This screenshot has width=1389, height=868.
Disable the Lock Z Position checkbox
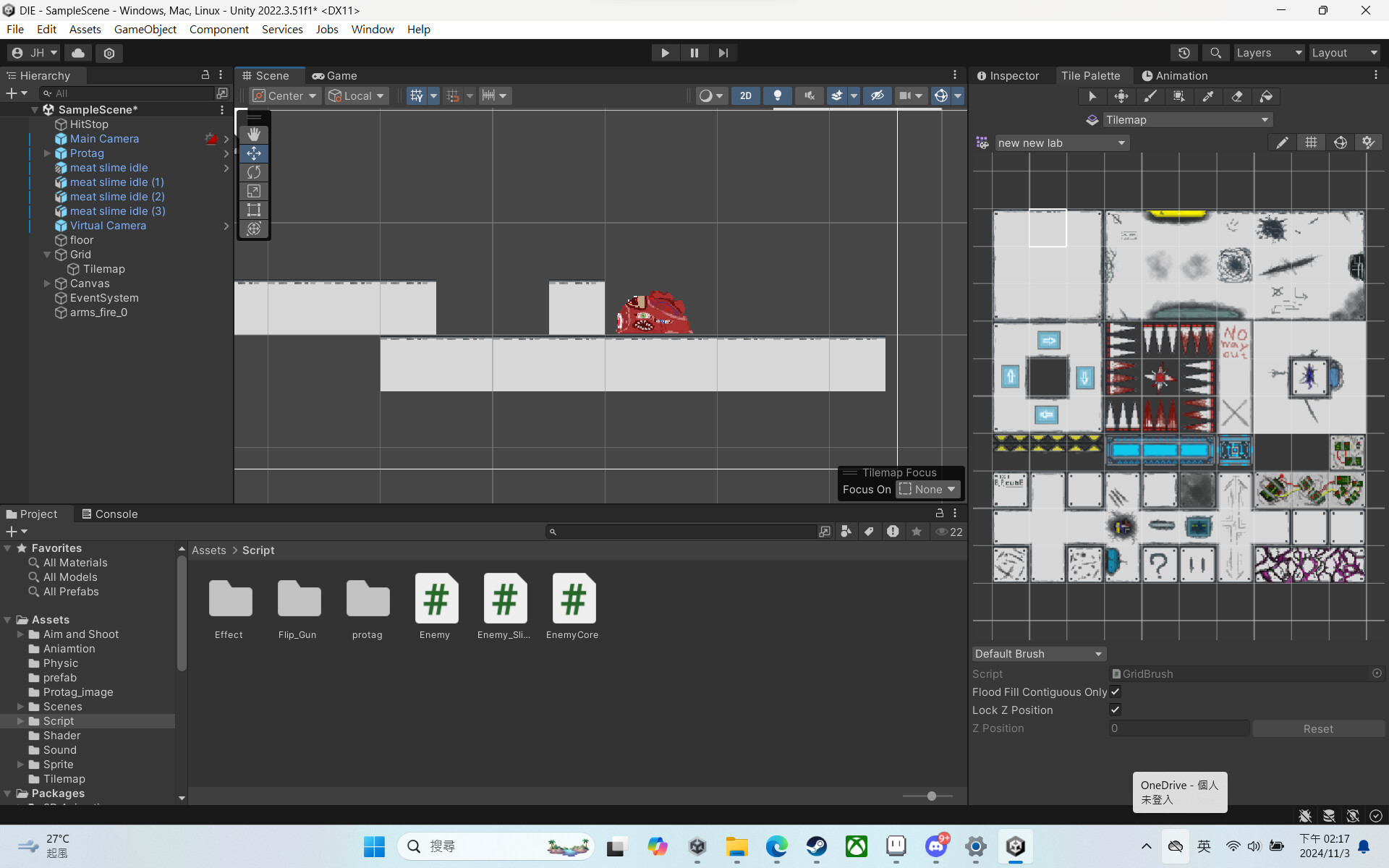click(1115, 710)
